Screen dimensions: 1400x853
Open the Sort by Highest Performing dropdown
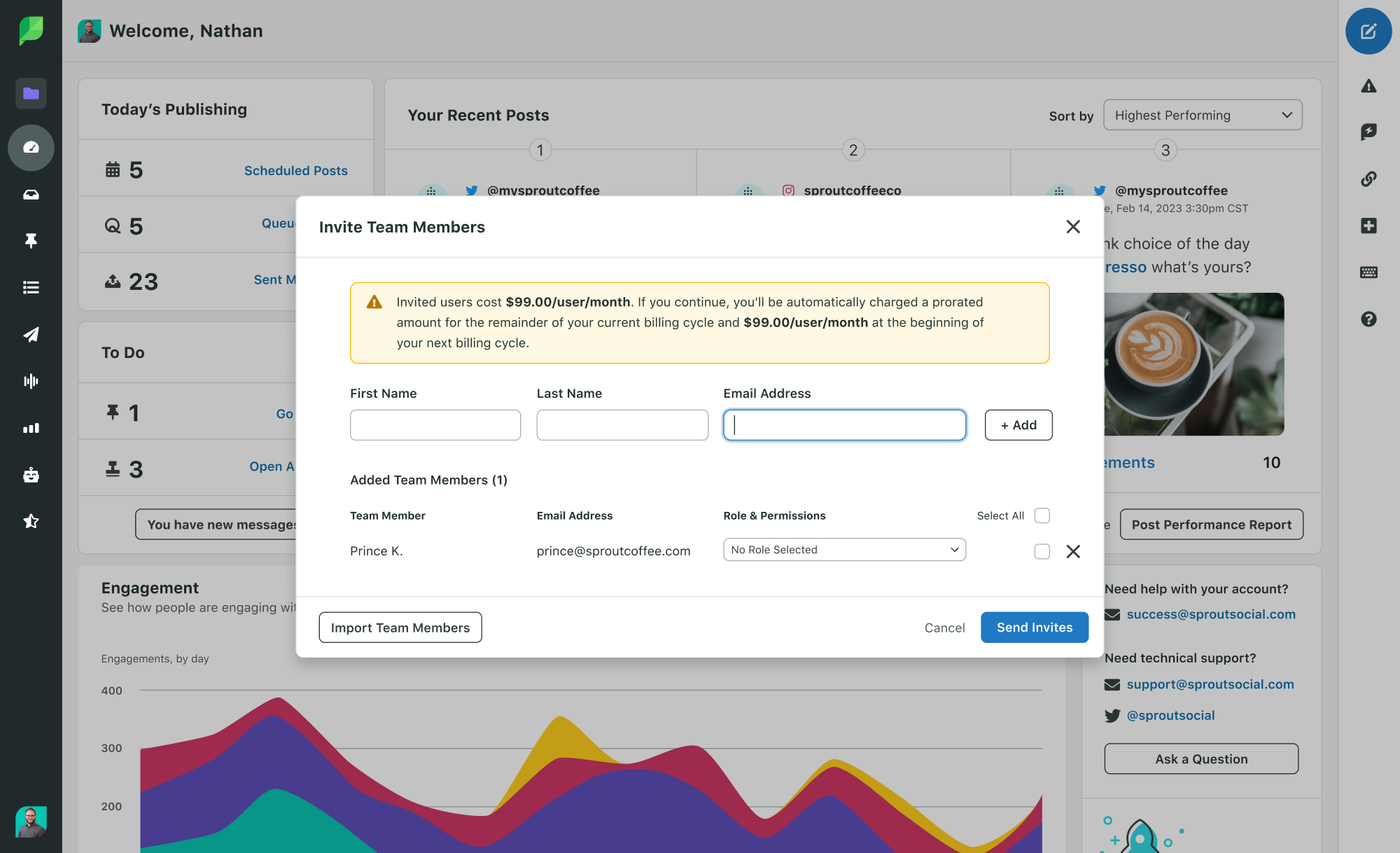click(x=1202, y=113)
